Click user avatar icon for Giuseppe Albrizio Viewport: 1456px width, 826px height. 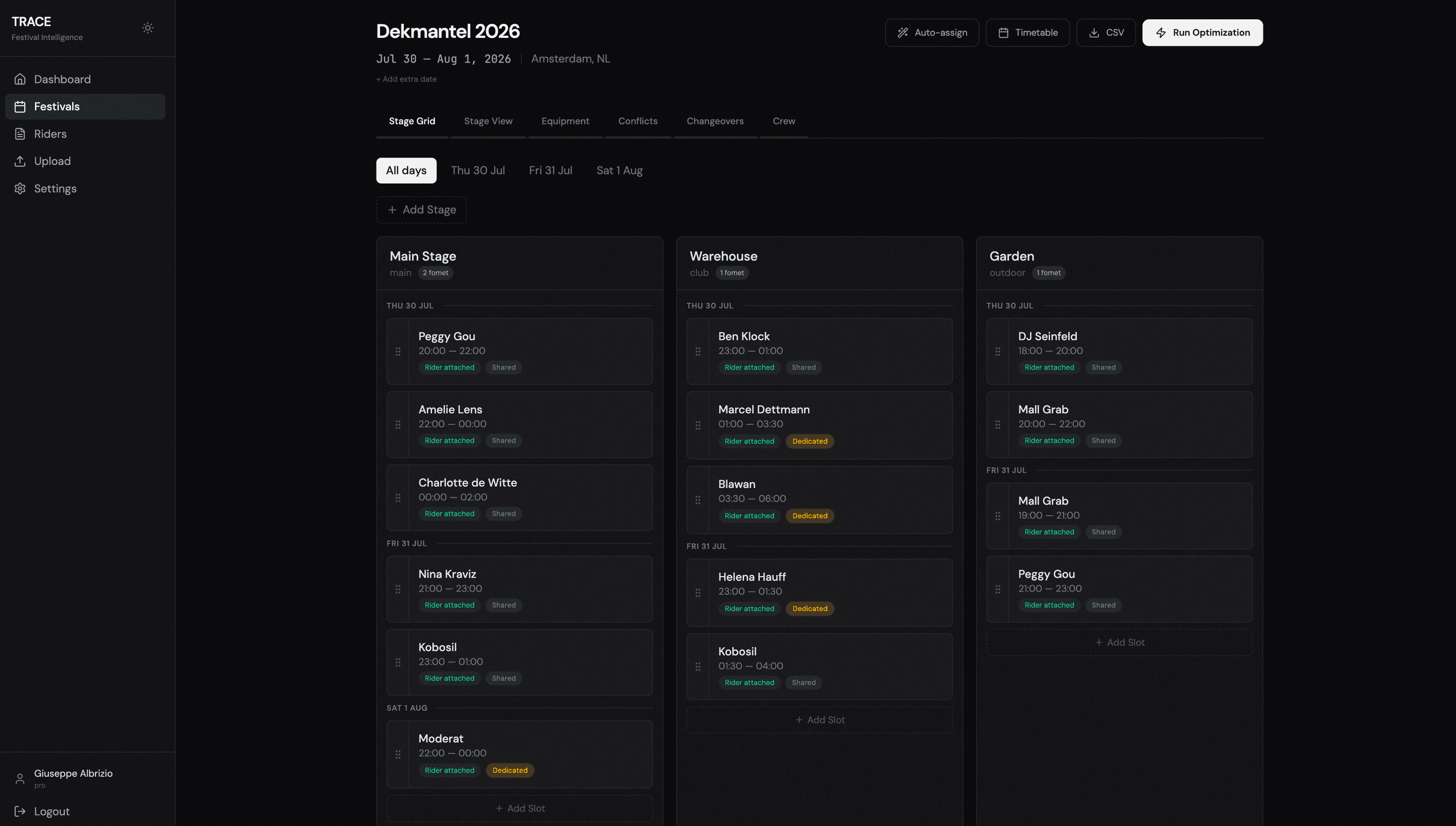(20, 778)
